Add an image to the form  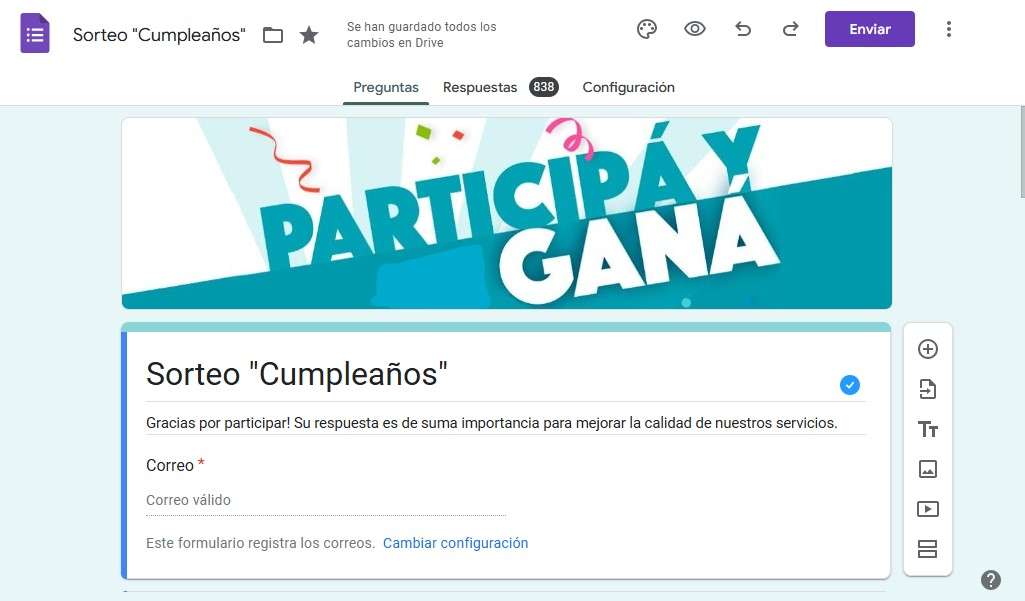point(928,469)
